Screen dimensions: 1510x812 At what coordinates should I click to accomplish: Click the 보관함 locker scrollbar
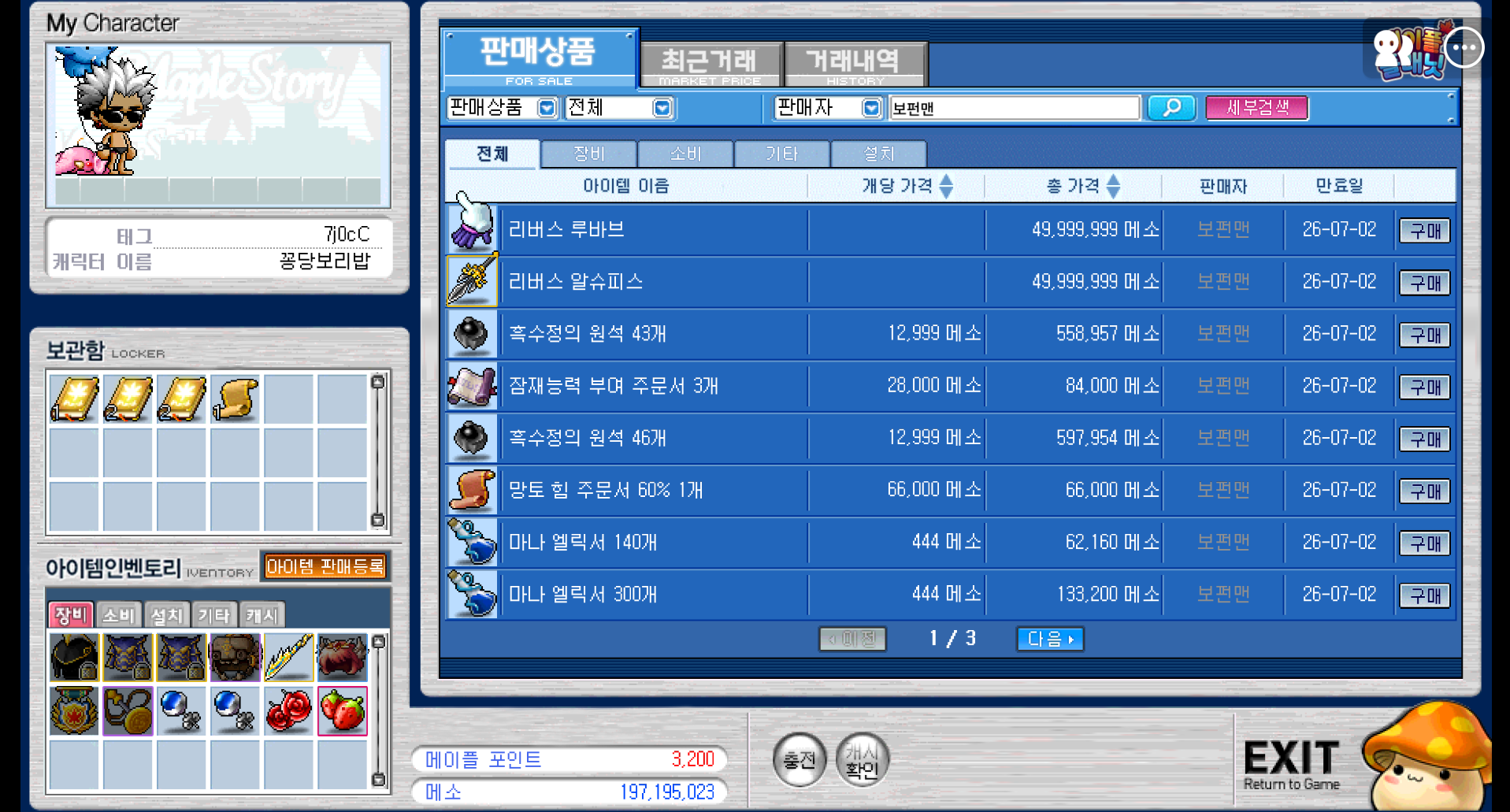378,451
